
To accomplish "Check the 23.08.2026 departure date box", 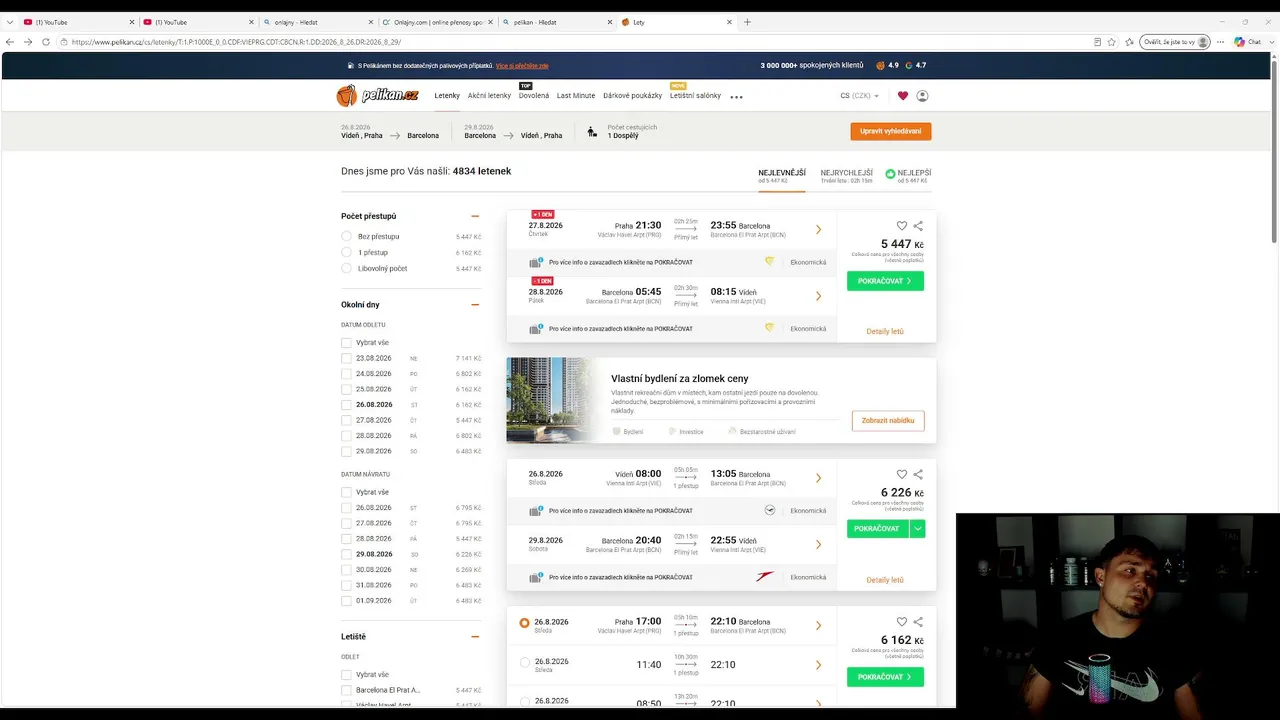I will click(x=346, y=358).
